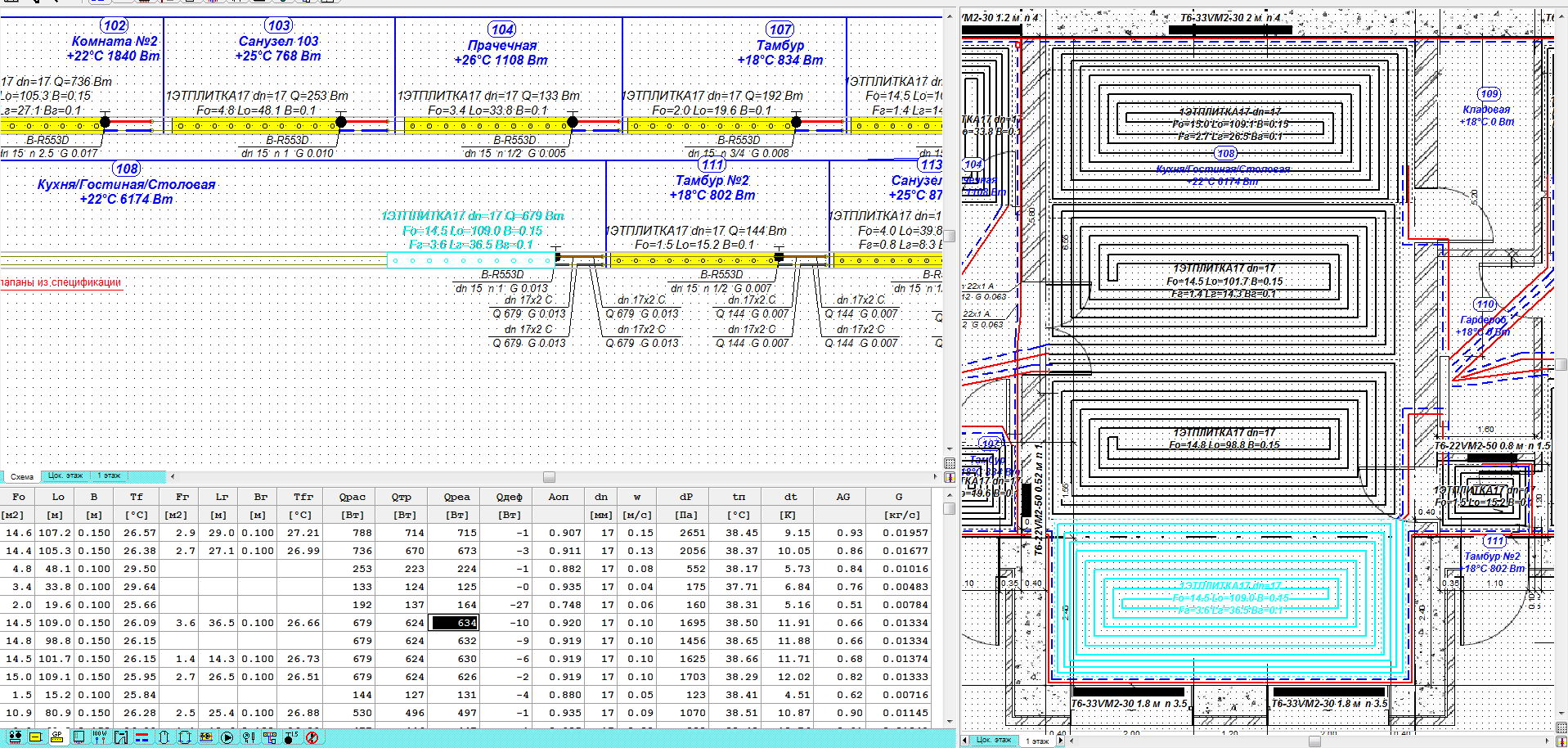Open the 100 W heat source tab icon
1568x748 pixels.
pyautogui.click(x=100, y=737)
